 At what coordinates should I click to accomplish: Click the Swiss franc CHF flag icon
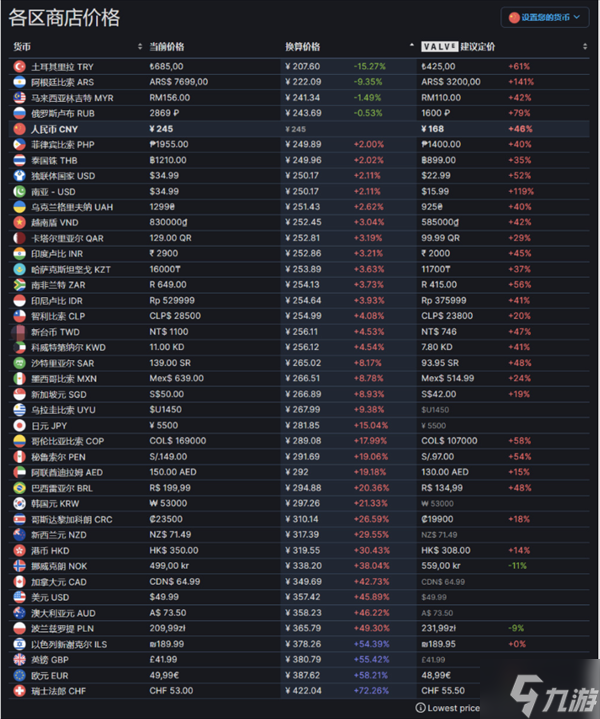pos(18,689)
